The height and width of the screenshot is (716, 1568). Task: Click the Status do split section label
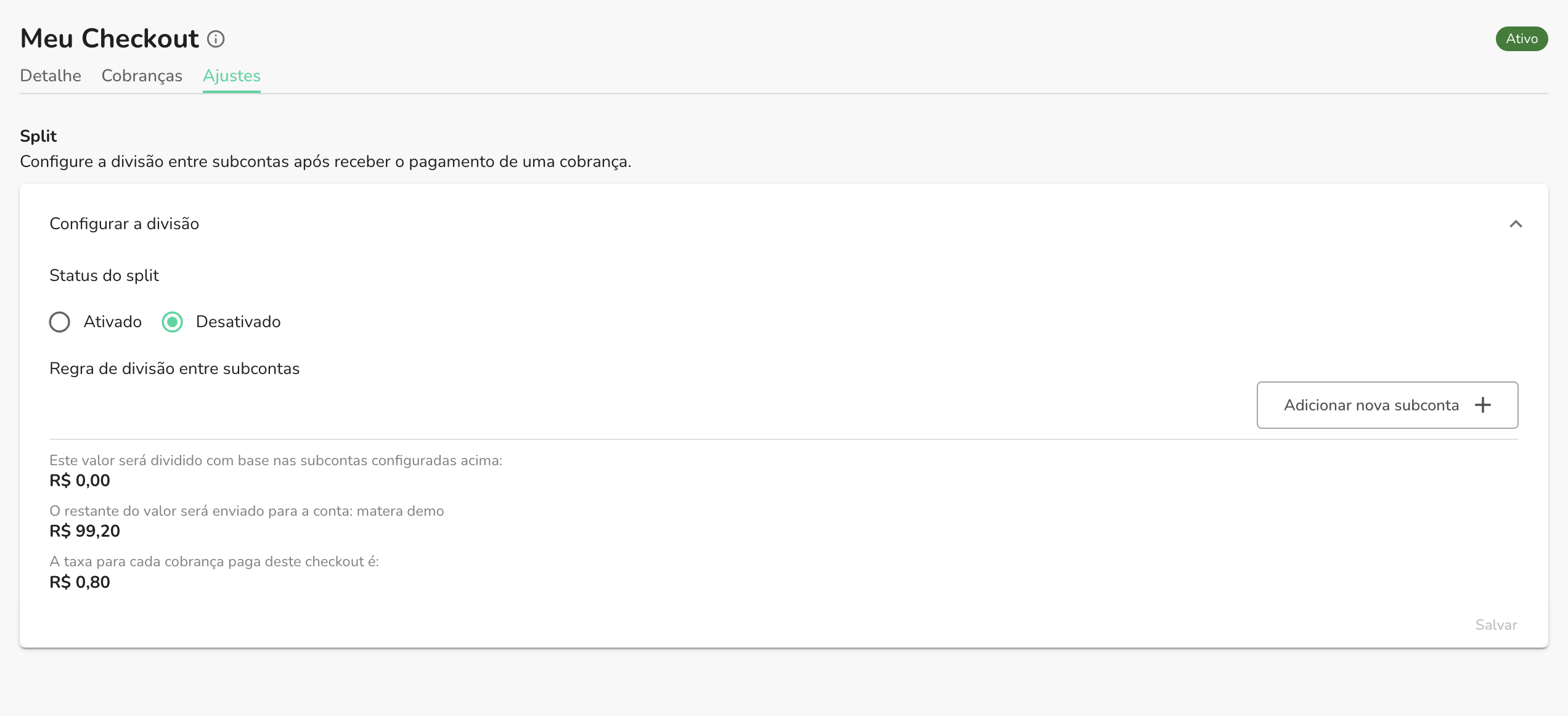[104, 275]
